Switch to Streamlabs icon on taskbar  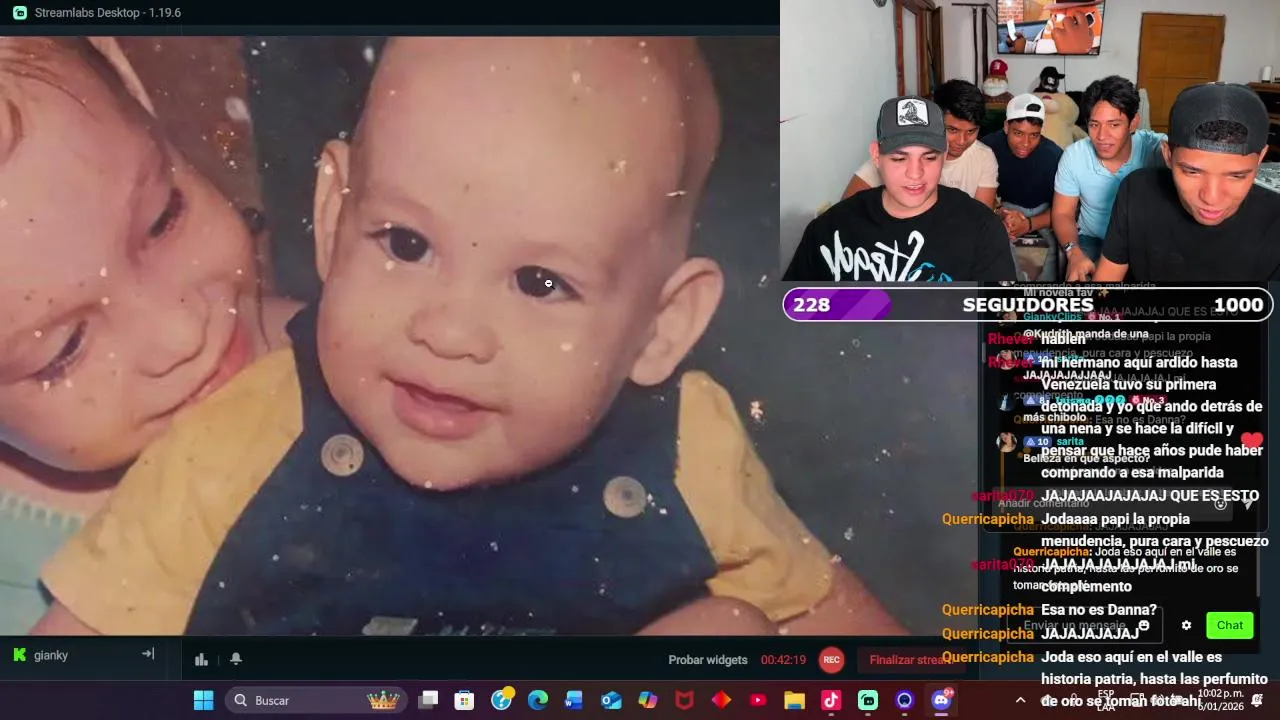click(868, 700)
